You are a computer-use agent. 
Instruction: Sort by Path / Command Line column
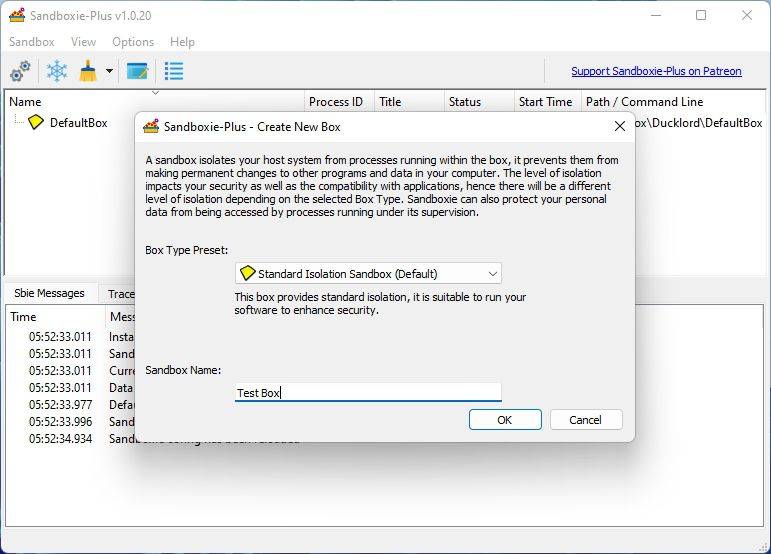pyautogui.click(x=673, y=101)
